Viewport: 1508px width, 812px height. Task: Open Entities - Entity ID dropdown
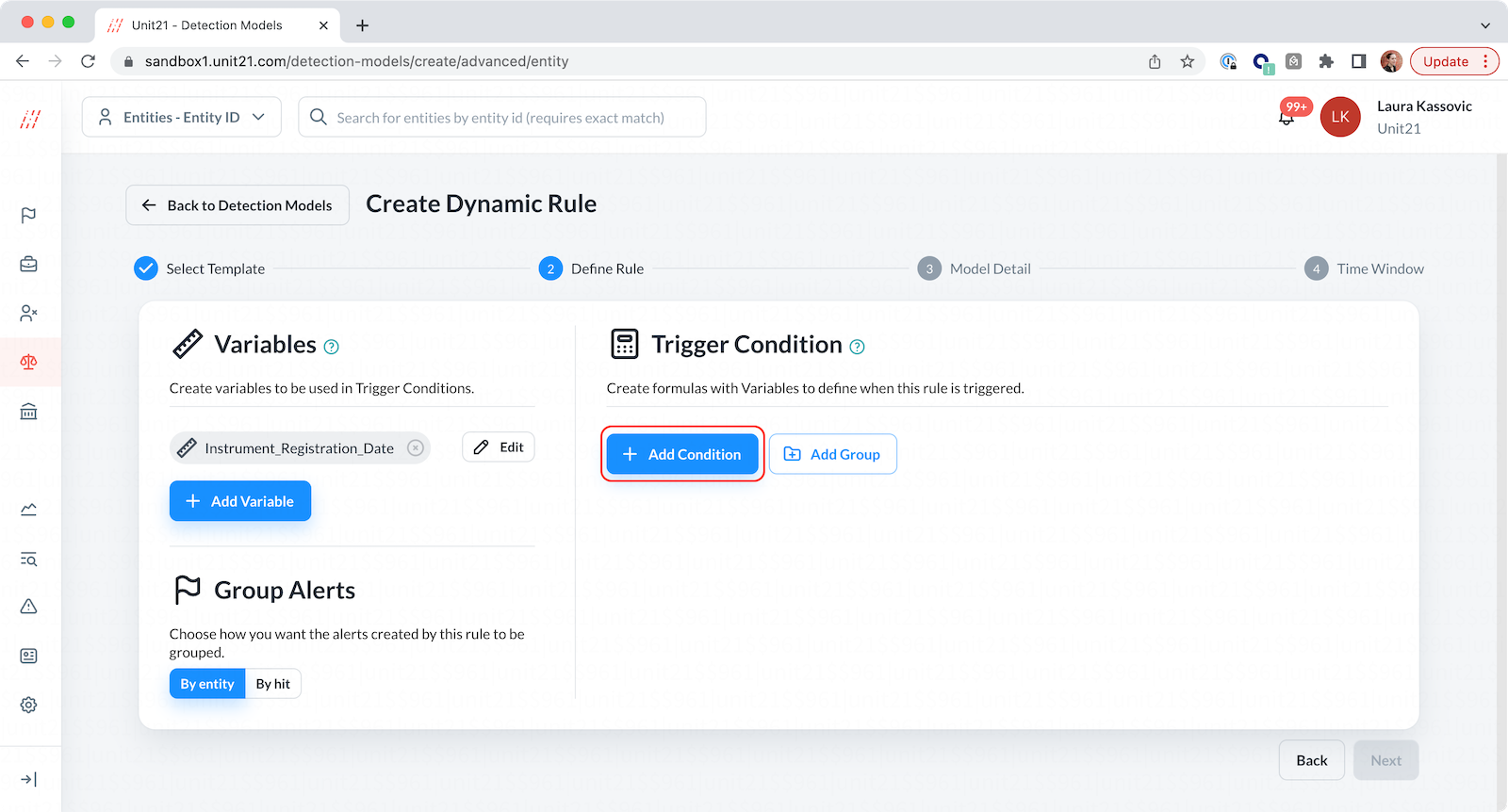[x=182, y=117]
